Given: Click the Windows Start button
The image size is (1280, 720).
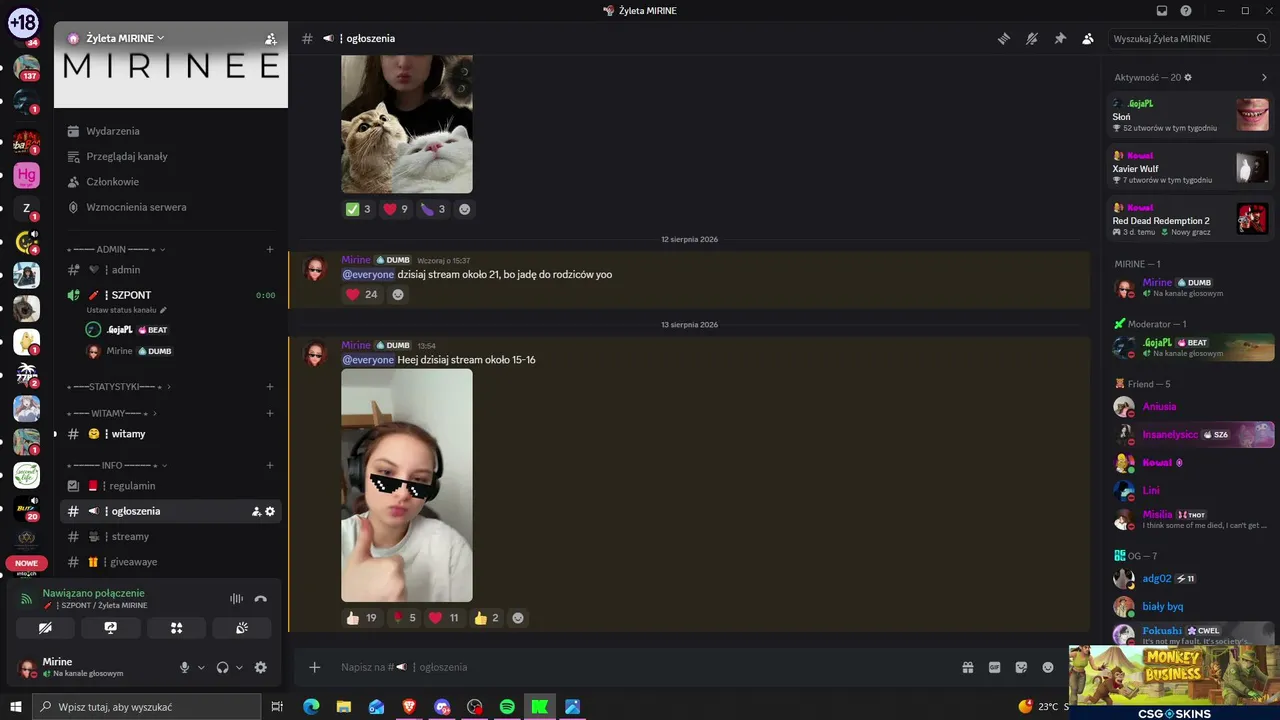Looking at the screenshot, I should (x=16, y=707).
